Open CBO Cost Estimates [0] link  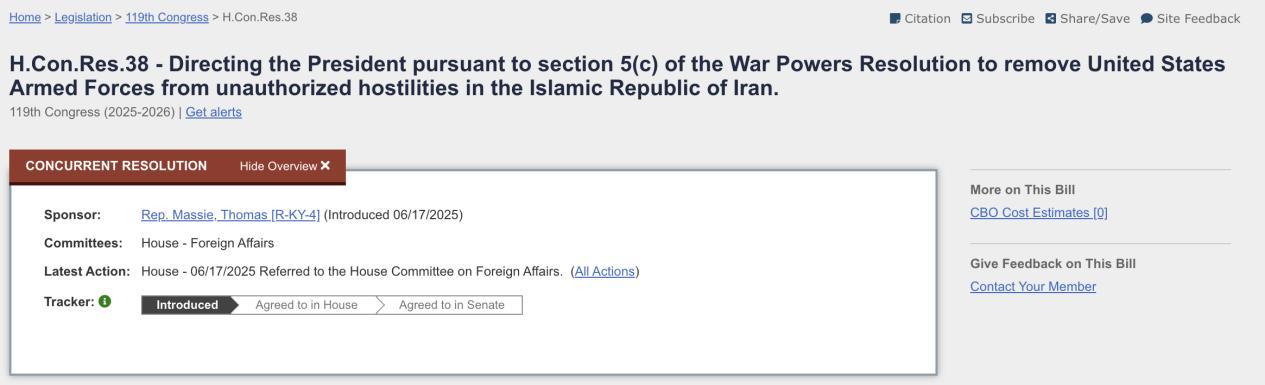(x=1039, y=212)
